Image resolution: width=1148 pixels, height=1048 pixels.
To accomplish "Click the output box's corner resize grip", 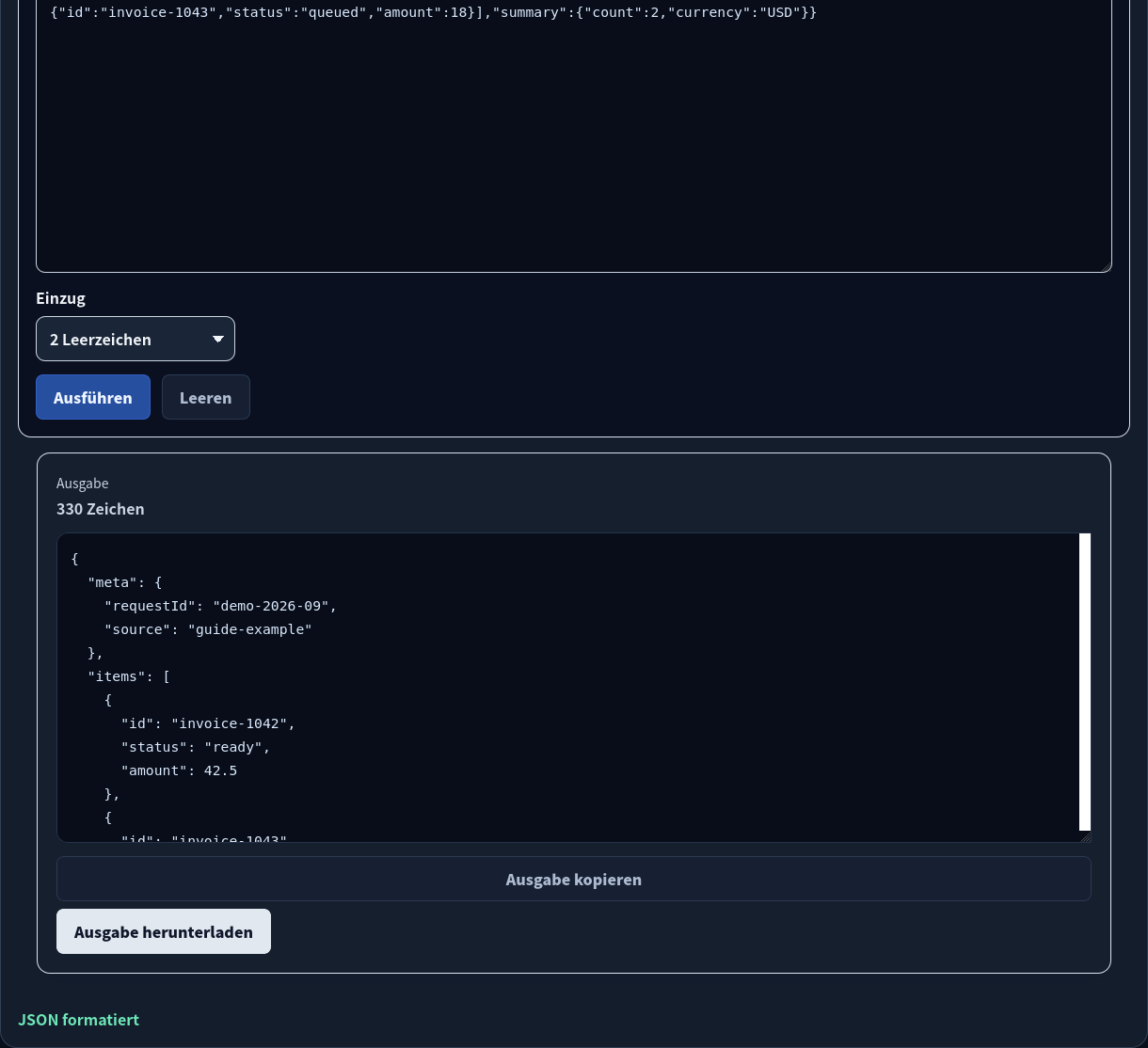I will coord(1085,836).
